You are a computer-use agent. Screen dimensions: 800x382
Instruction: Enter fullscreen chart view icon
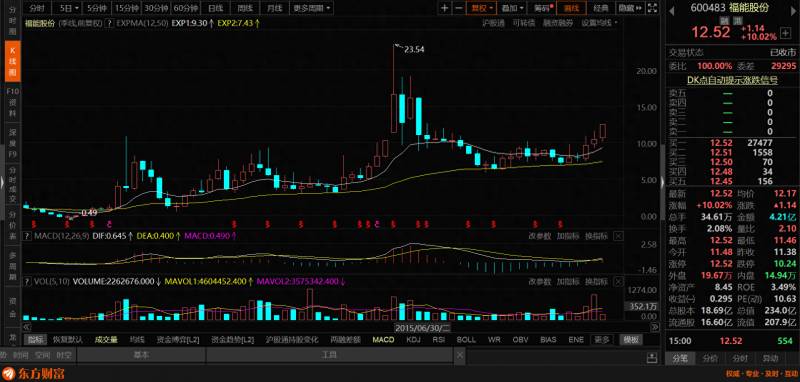tap(653, 8)
